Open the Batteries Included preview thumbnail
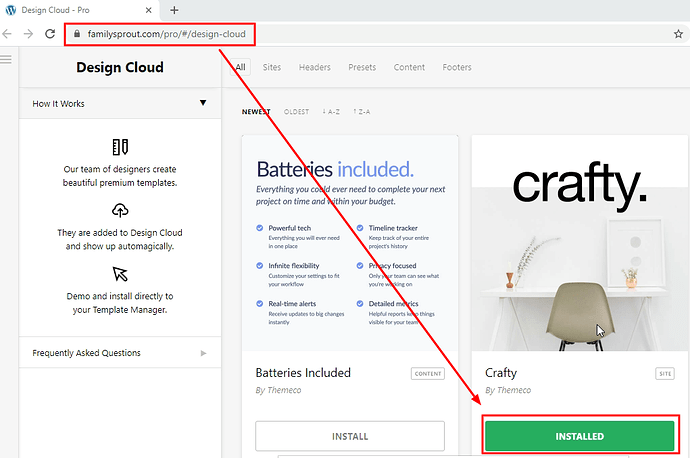 tap(350, 243)
